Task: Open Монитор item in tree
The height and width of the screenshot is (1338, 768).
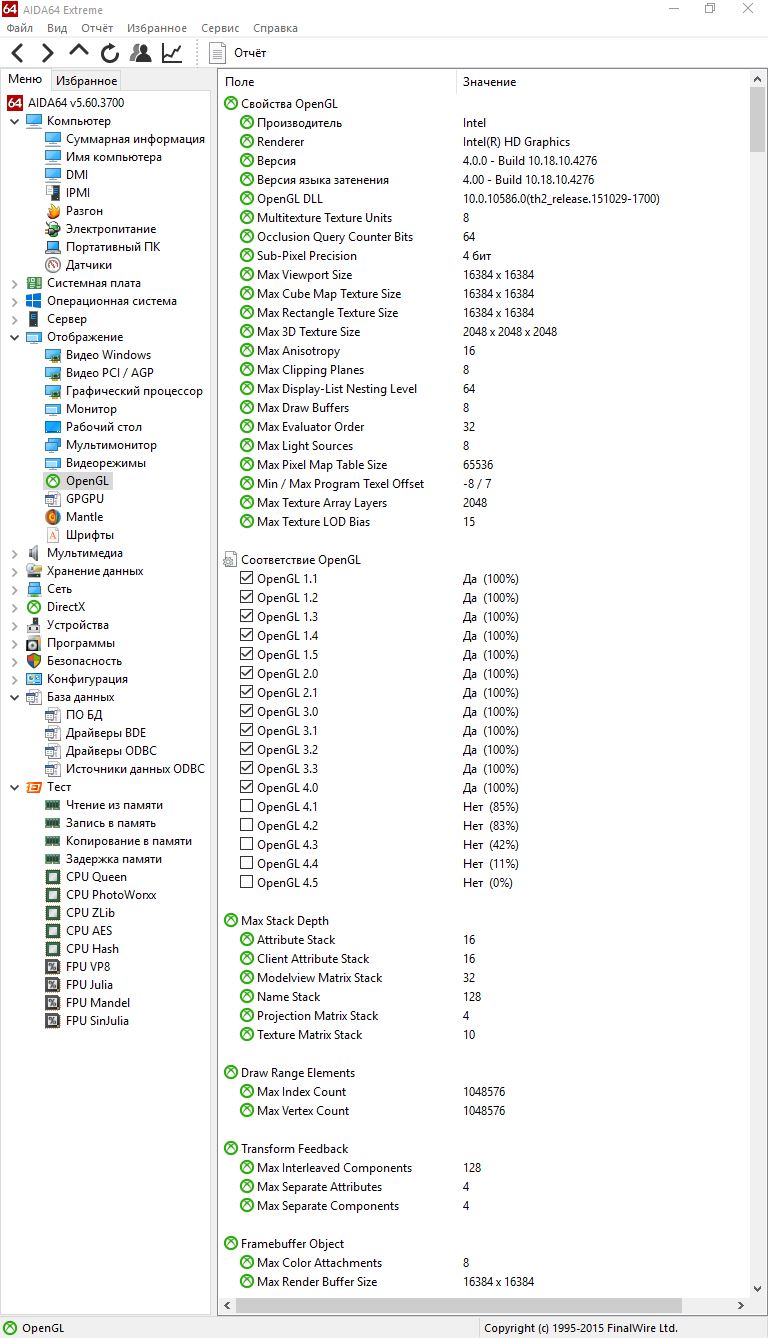Action: click(x=91, y=409)
